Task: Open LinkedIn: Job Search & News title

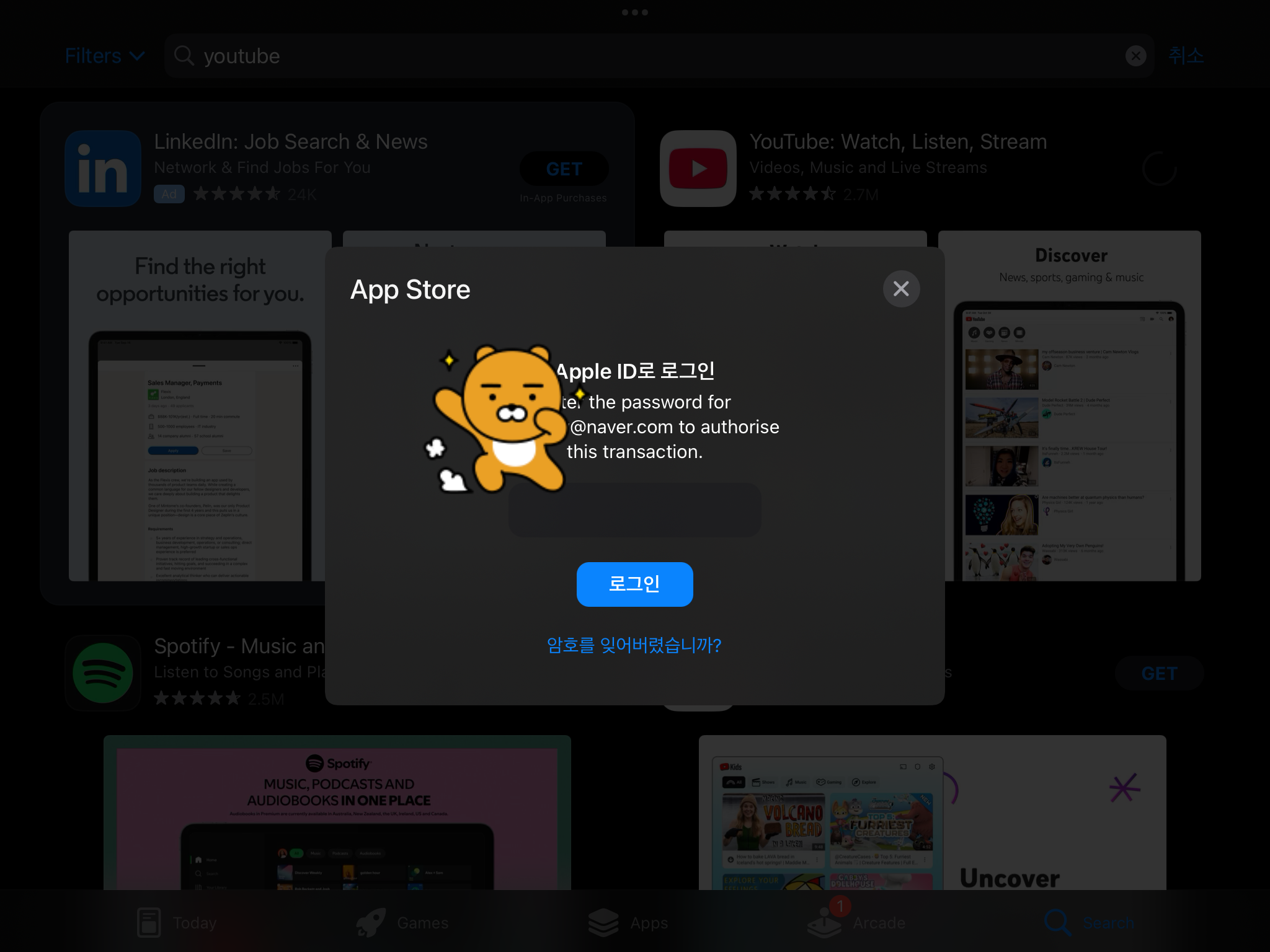Action: point(290,141)
